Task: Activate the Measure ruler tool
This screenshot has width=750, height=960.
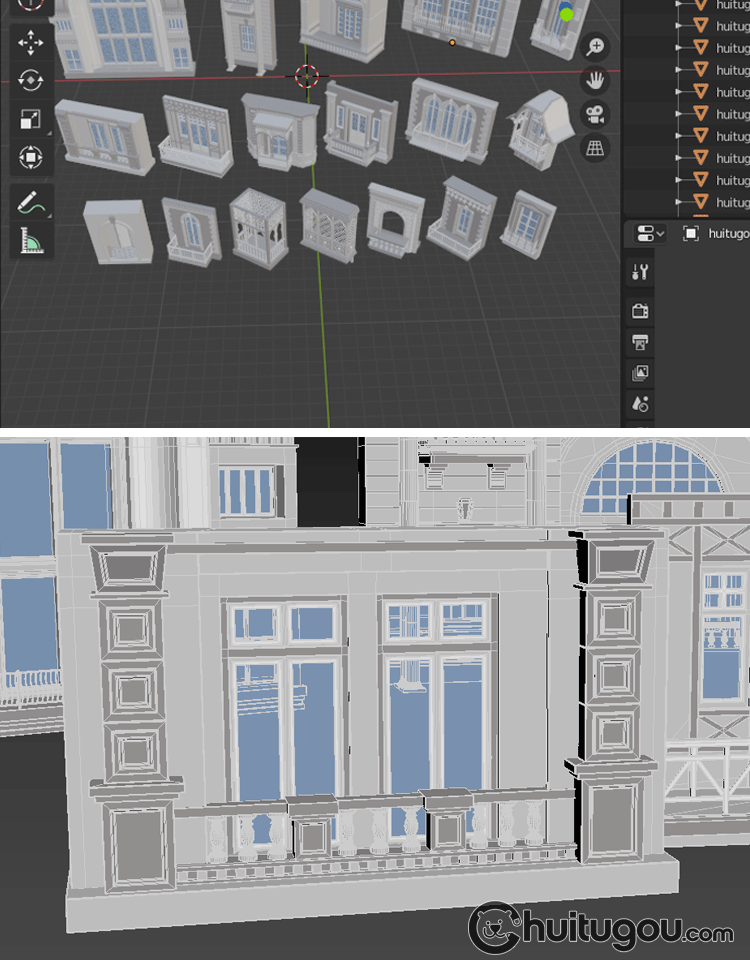Action: point(31,241)
